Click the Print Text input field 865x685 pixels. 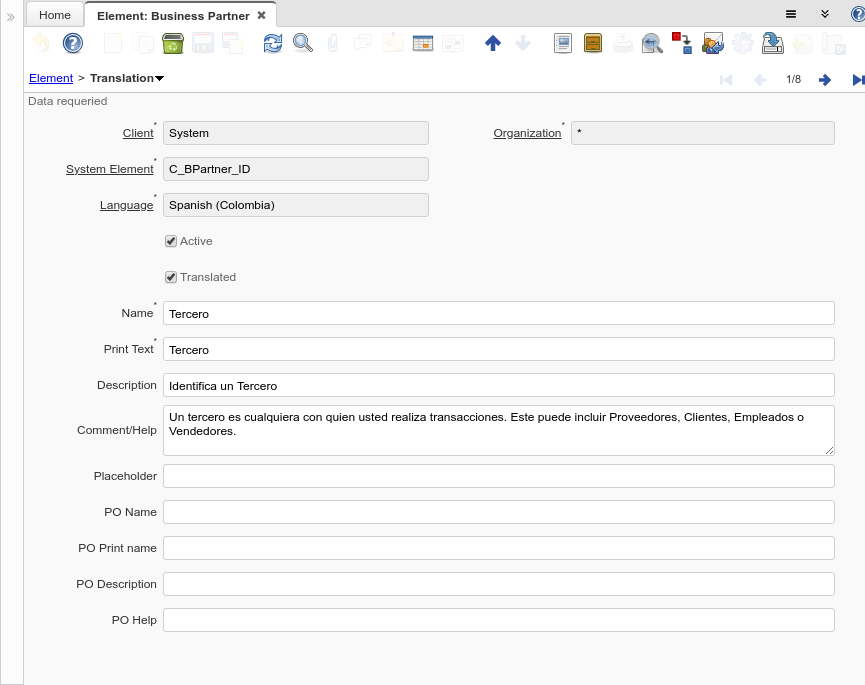pos(499,349)
